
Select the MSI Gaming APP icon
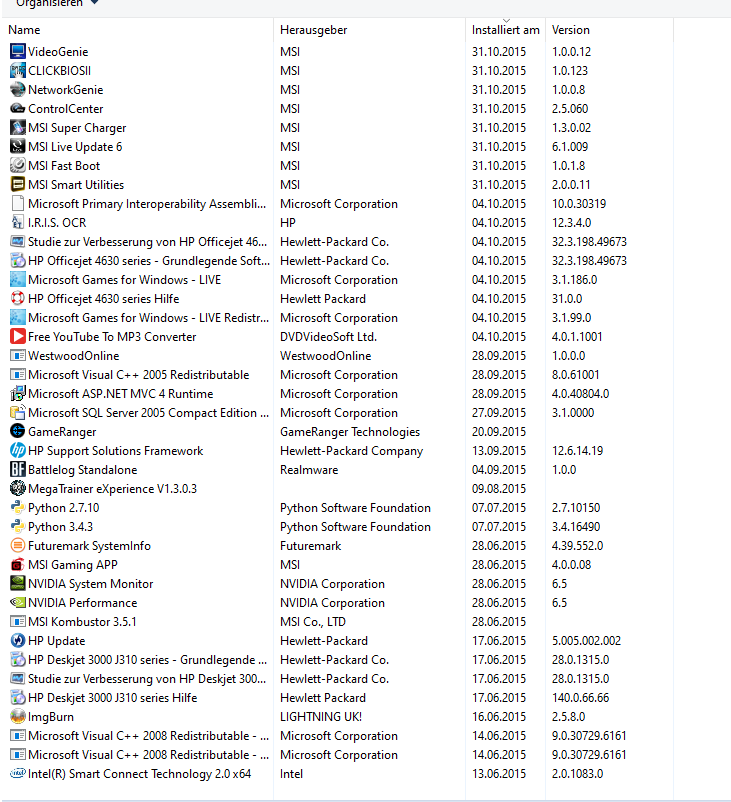click(17, 564)
